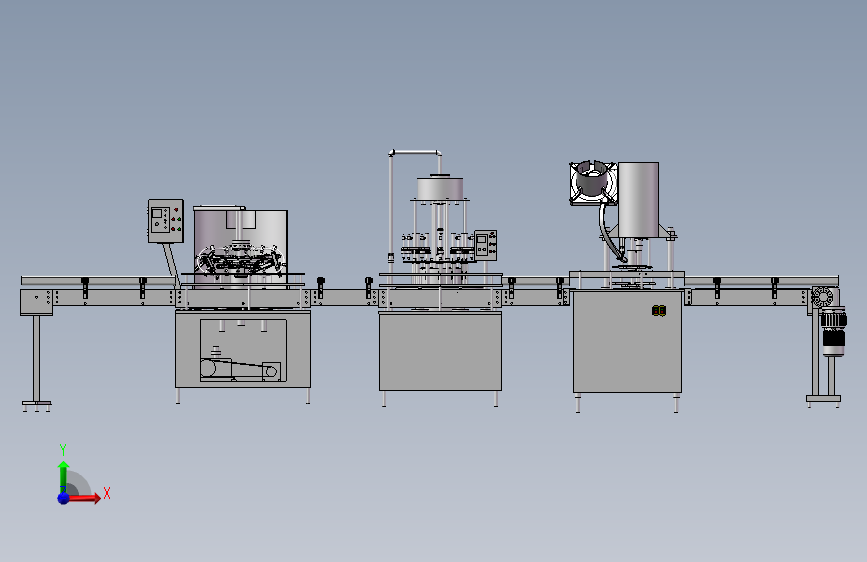Select the tall cylindrical hopper on the capping machine
This screenshot has width=867, height=562.
tap(638, 200)
